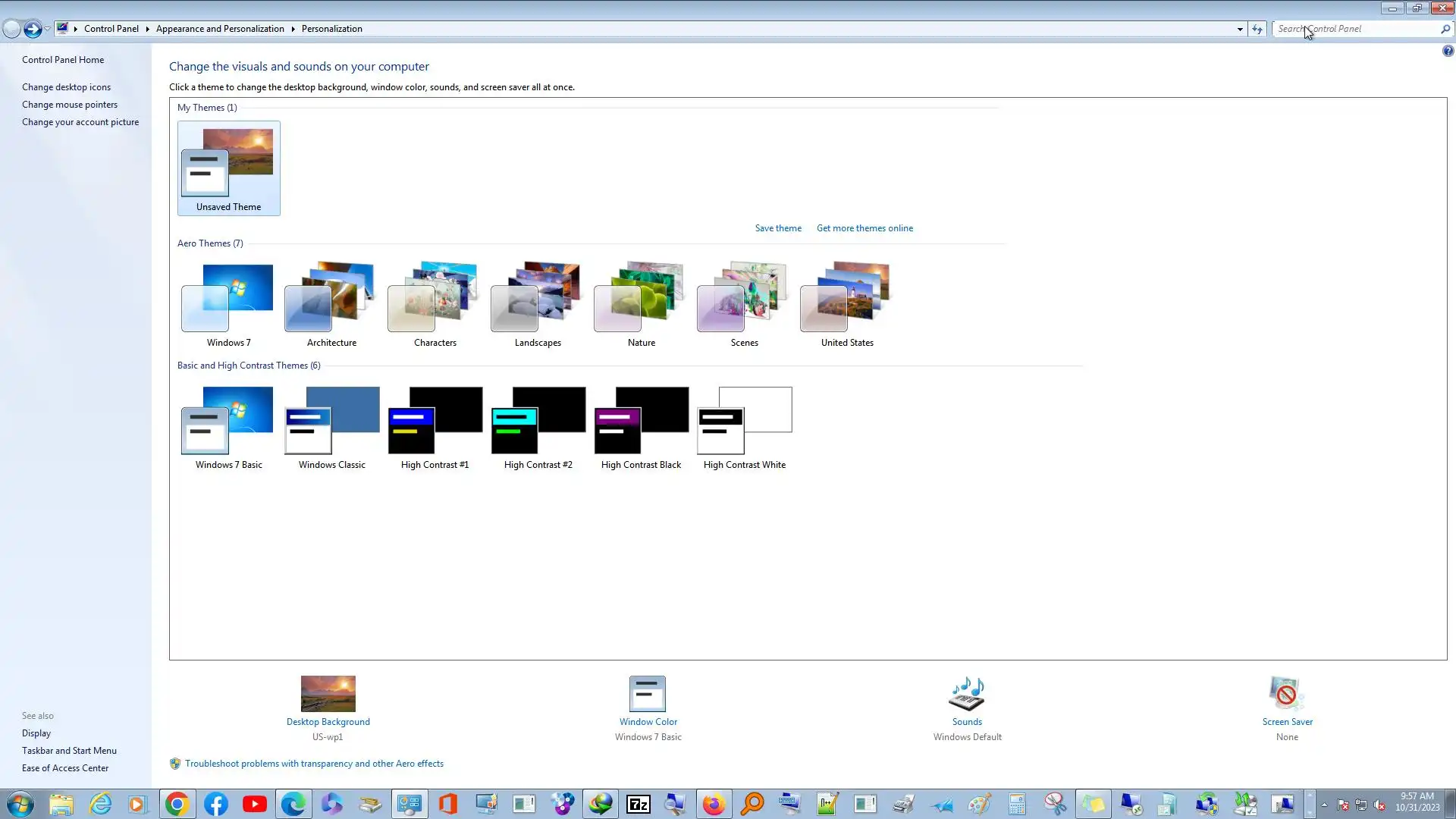Image resolution: width=1456 pixels, height=819 pixels.
Task: Click the Save theme link
Action: (777, 228)
